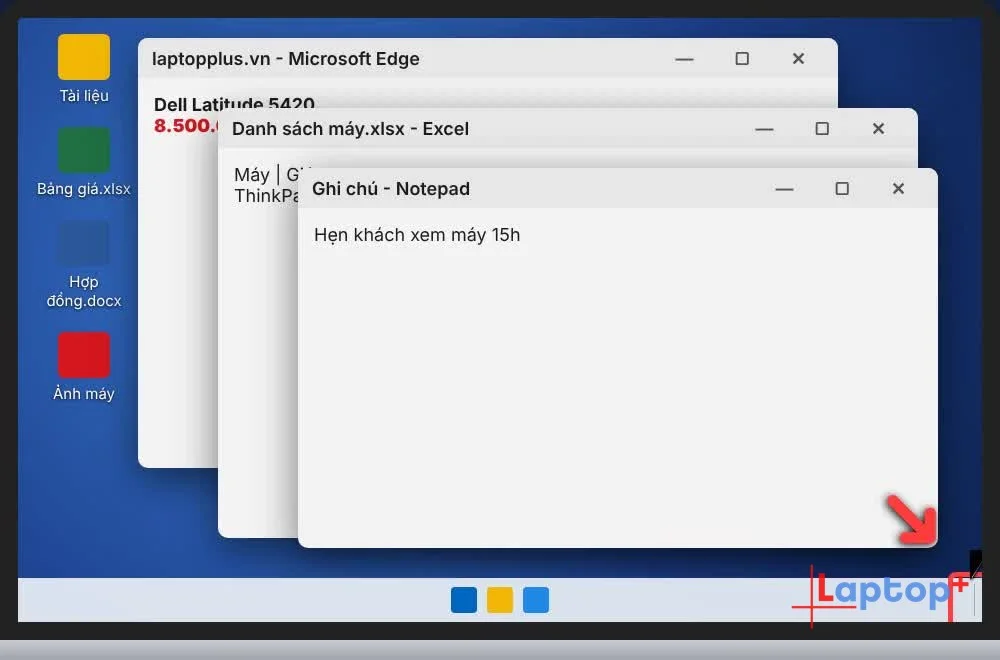Open the red Ảnh máy desktop icon
Image resolution: width=1000 pixels, height=660 pixels.
click(84, 355)
